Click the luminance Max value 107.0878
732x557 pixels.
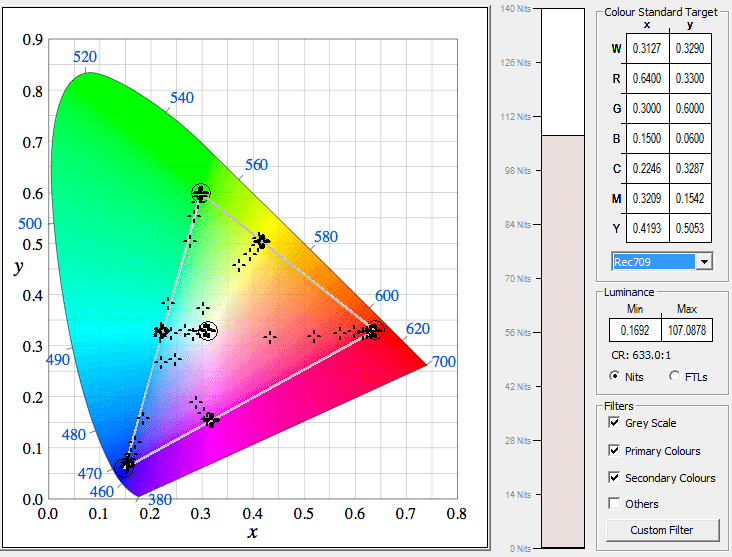click(687, 330)
